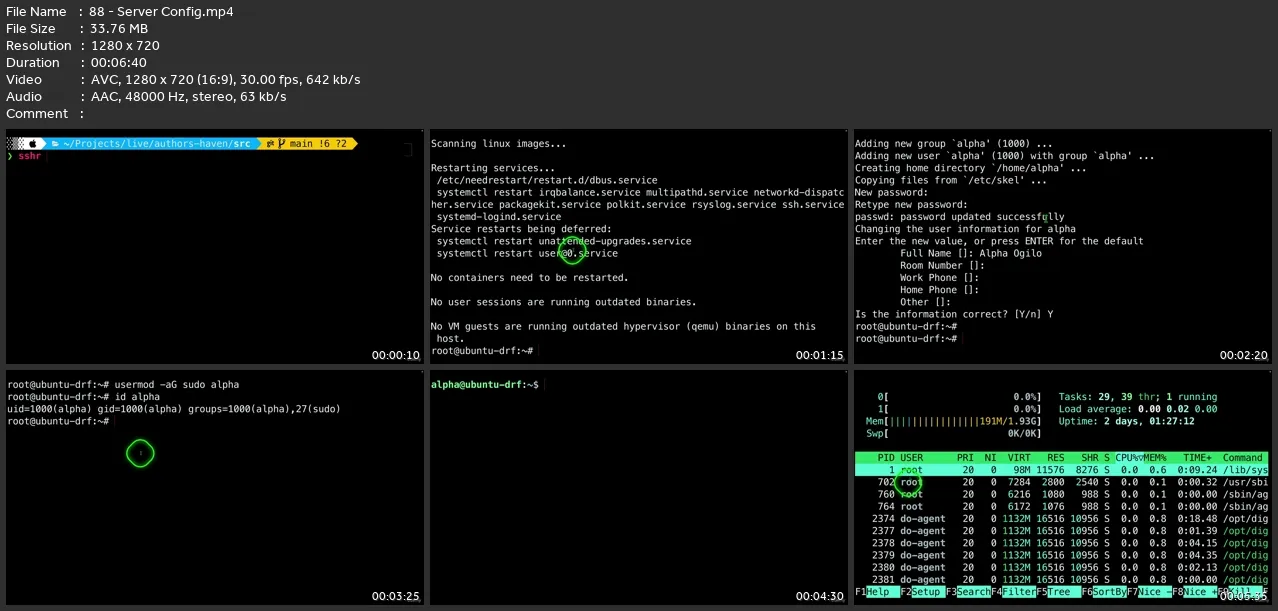The image size is (1278, 611).
Task: Select the htop process row with PID 1
Action: pos(1062,470)
